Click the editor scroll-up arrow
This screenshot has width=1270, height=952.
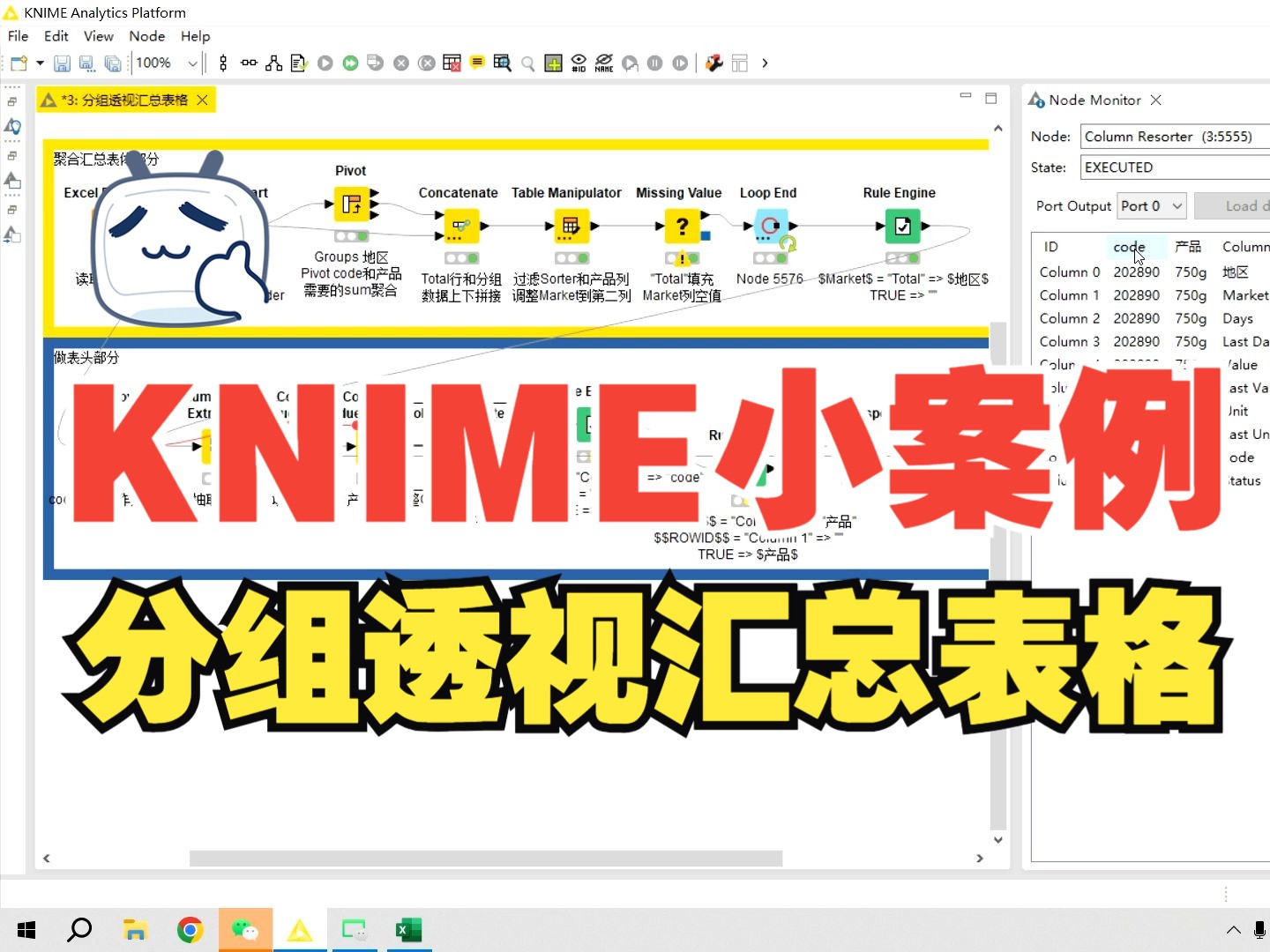[997, 129]
